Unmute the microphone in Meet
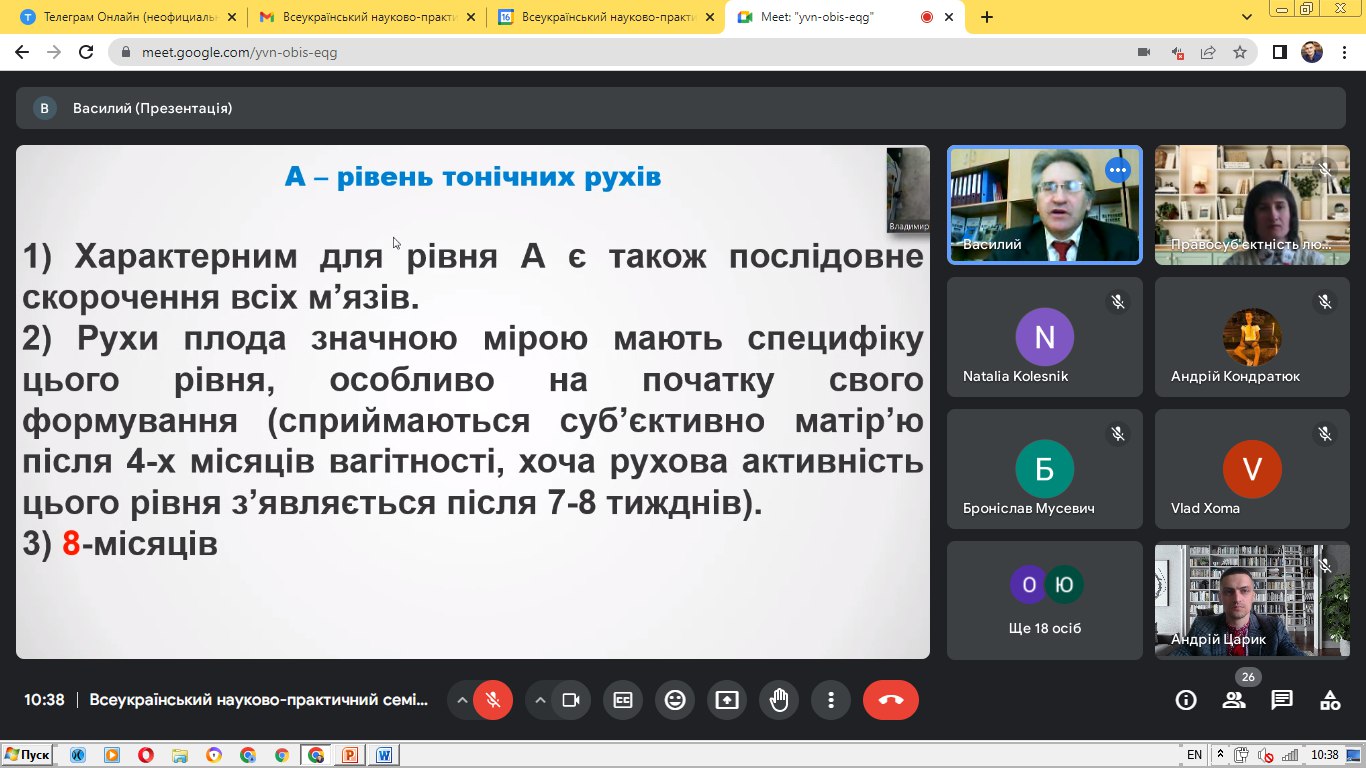This screenshot has height=768, width=1366. click(x=492, y=700)
